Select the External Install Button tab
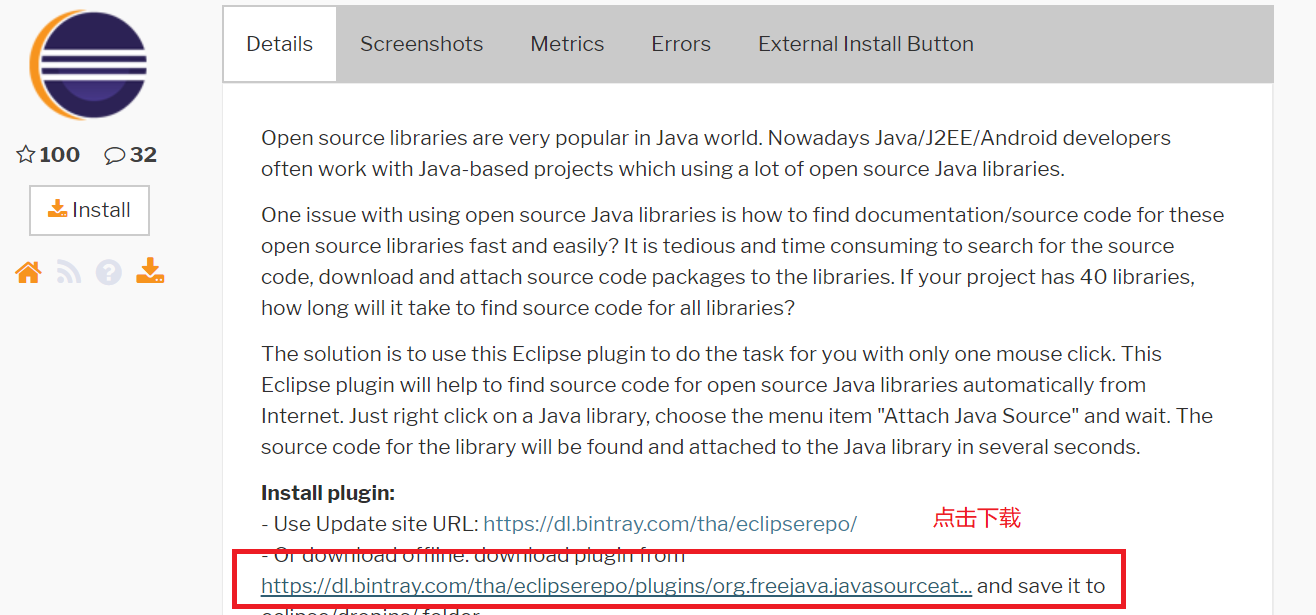1316x615 pixels. click(864, 43)
